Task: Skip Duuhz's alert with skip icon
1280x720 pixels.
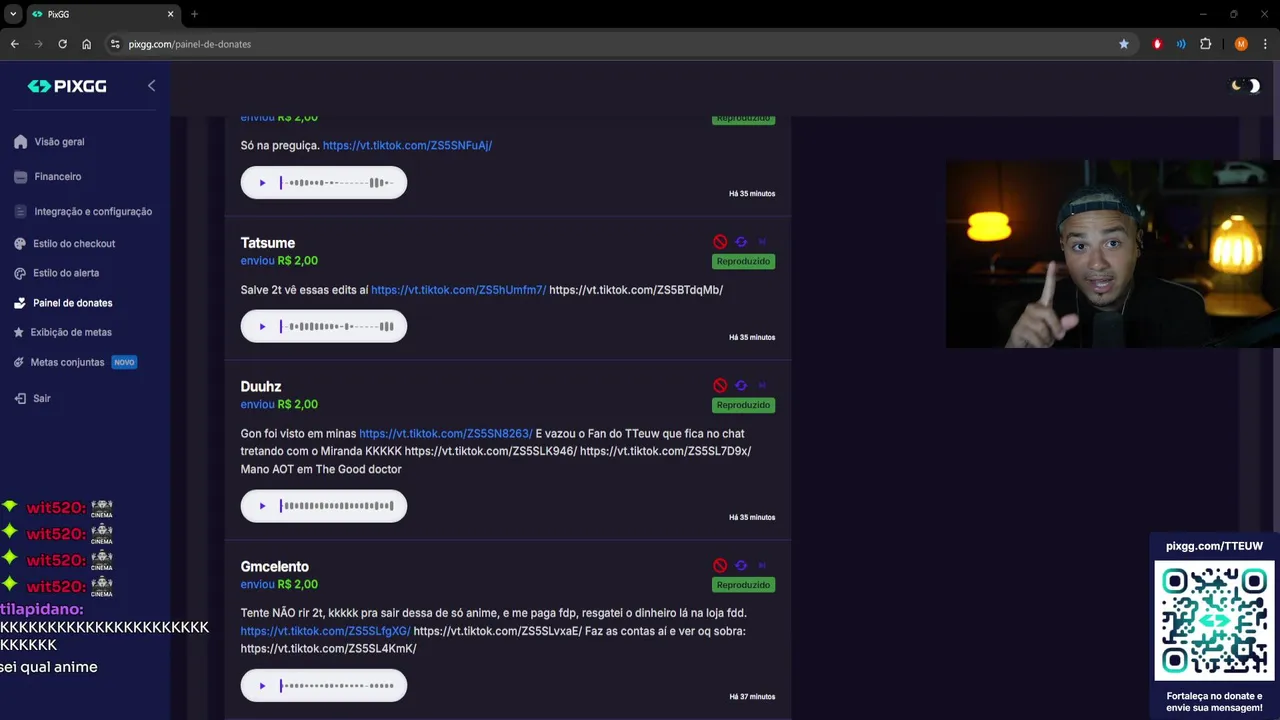Action: click(762, 385)
